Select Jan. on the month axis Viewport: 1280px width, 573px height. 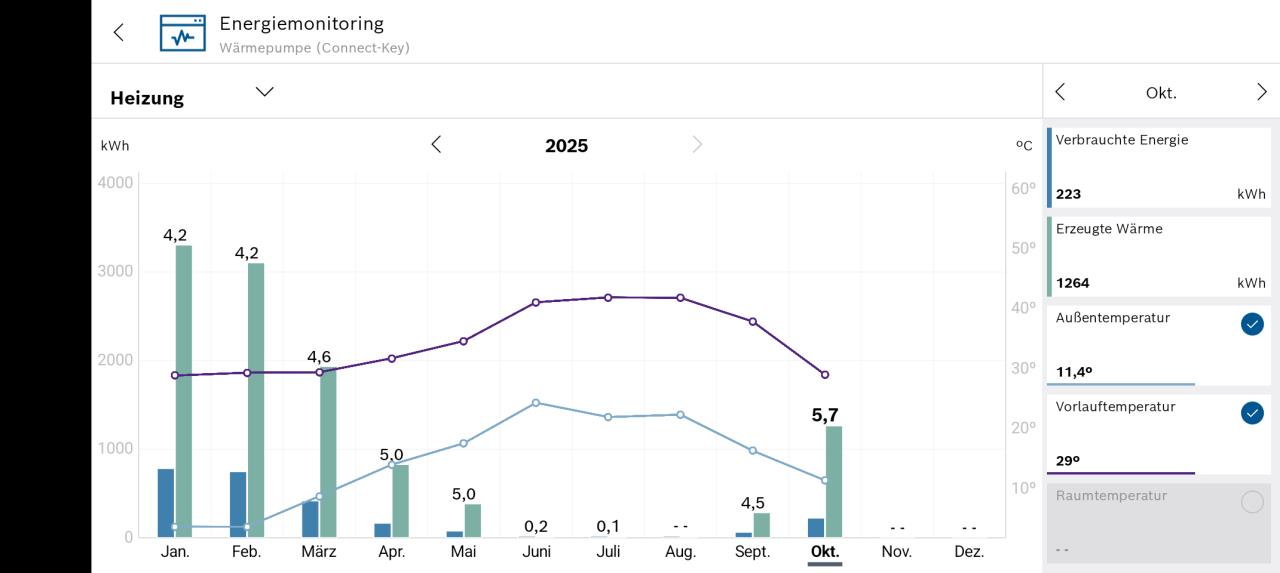[x=175, y=551]
